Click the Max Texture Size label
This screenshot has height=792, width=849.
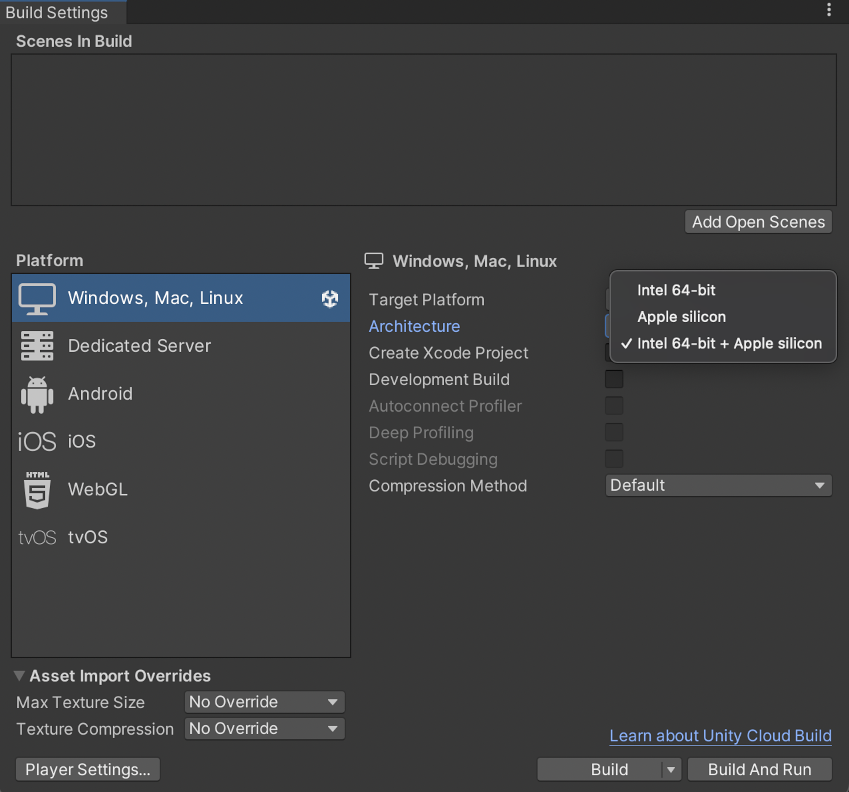pyautogui.click(x=81, y=703)
